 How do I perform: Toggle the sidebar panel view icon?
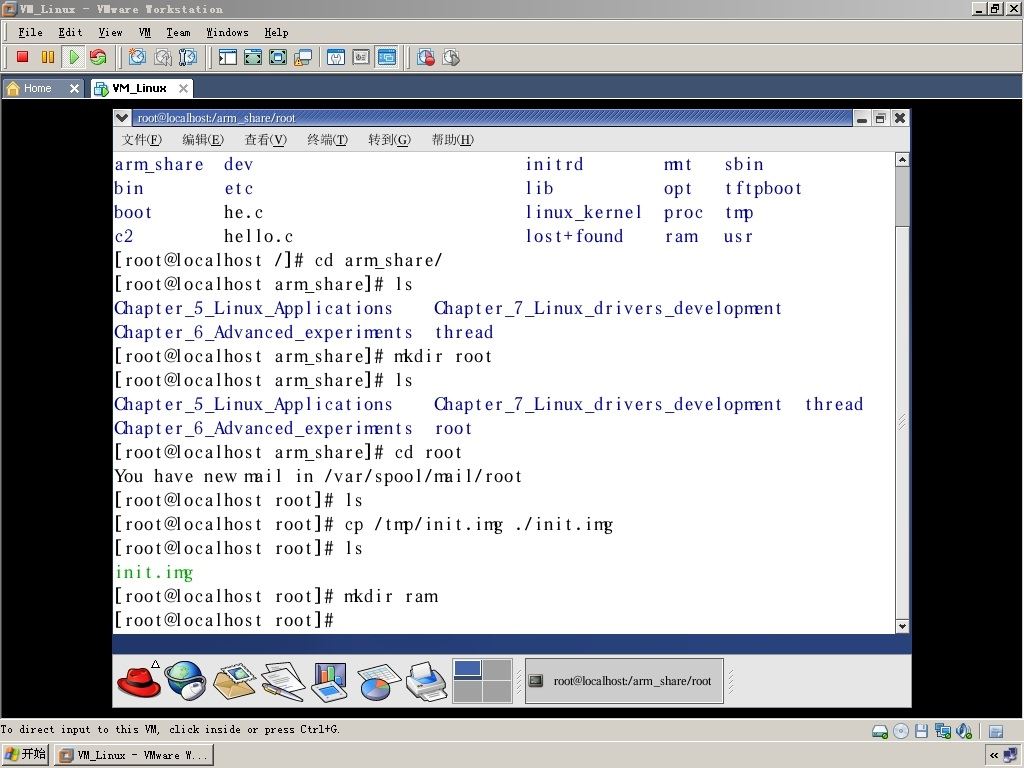[x=227, y=57]
